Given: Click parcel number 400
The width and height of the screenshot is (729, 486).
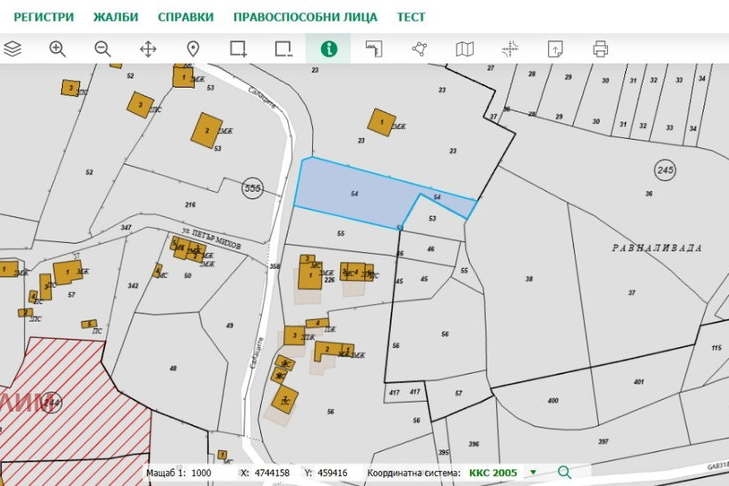Looking at the screenshot, I should (x=553, y=400).
